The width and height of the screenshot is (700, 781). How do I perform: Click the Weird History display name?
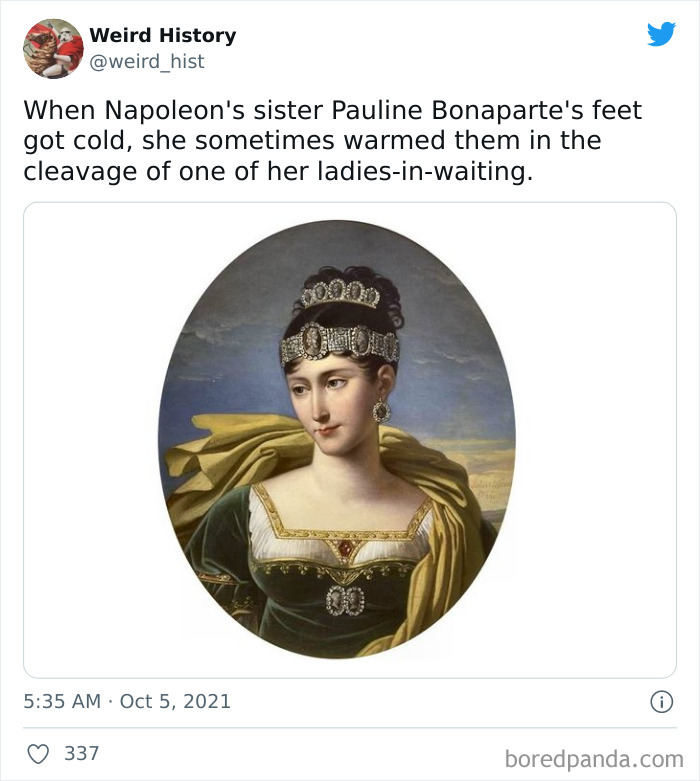tap(162, 35)
